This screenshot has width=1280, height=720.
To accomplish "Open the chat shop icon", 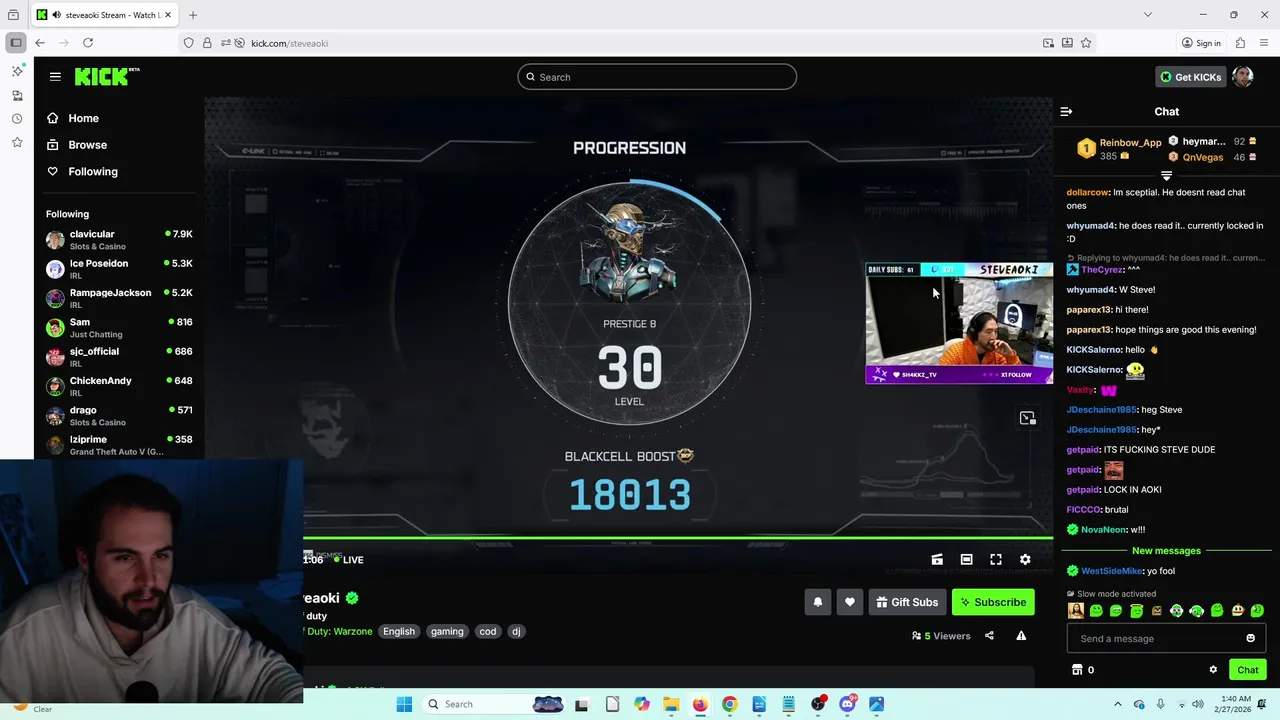I will [1077, 670].
